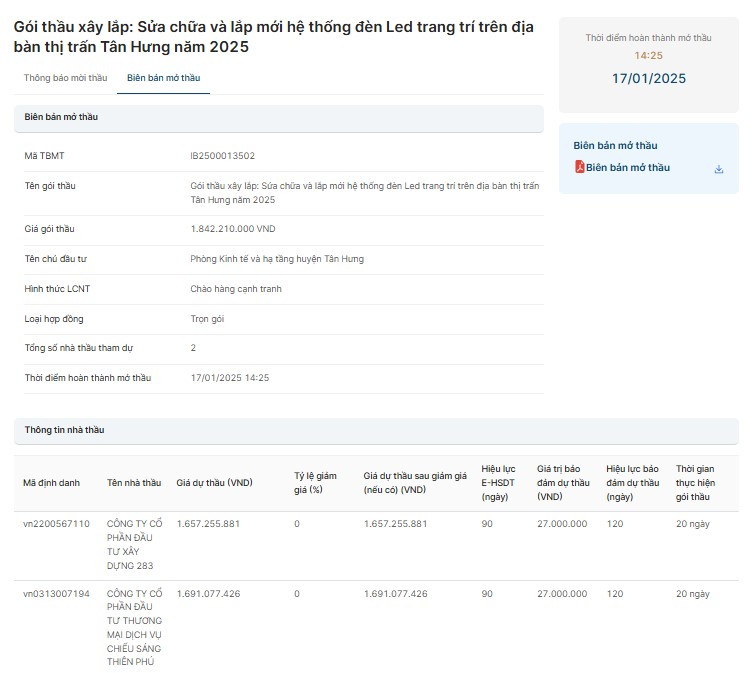Click the download icon for Biên bản mở thầu
754x673 pixels.
point(718,169)
